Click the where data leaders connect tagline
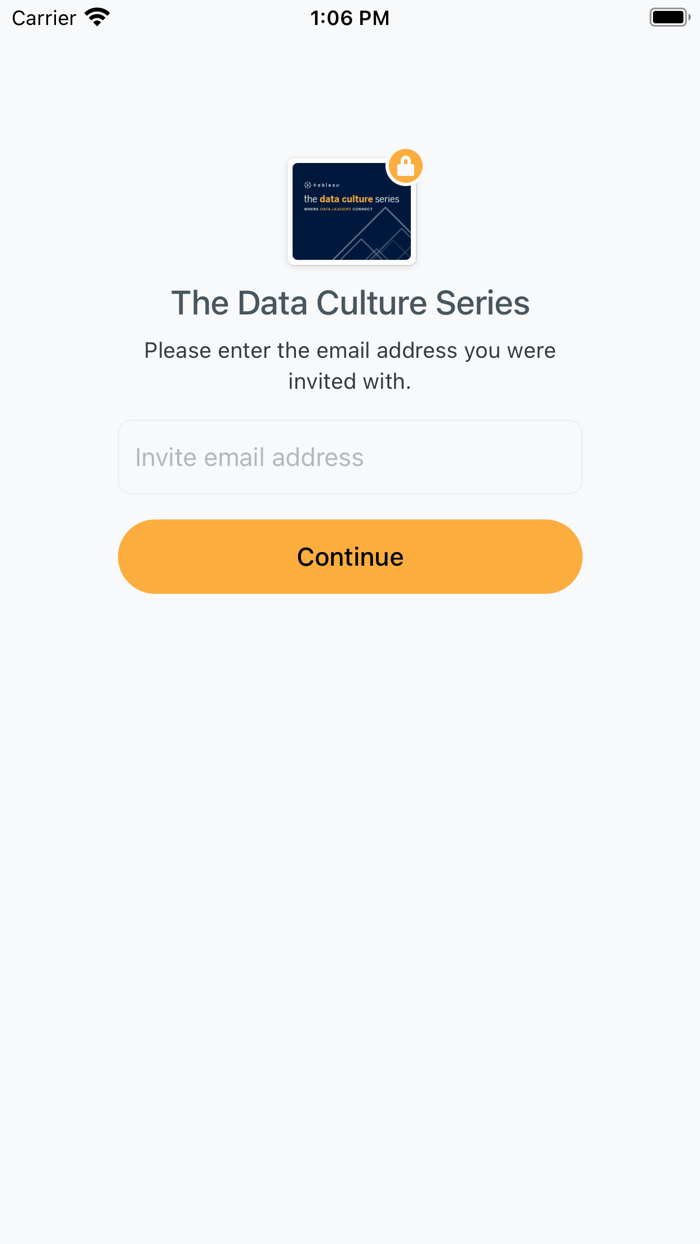The image size is (700, 1244). pos(338,208)
